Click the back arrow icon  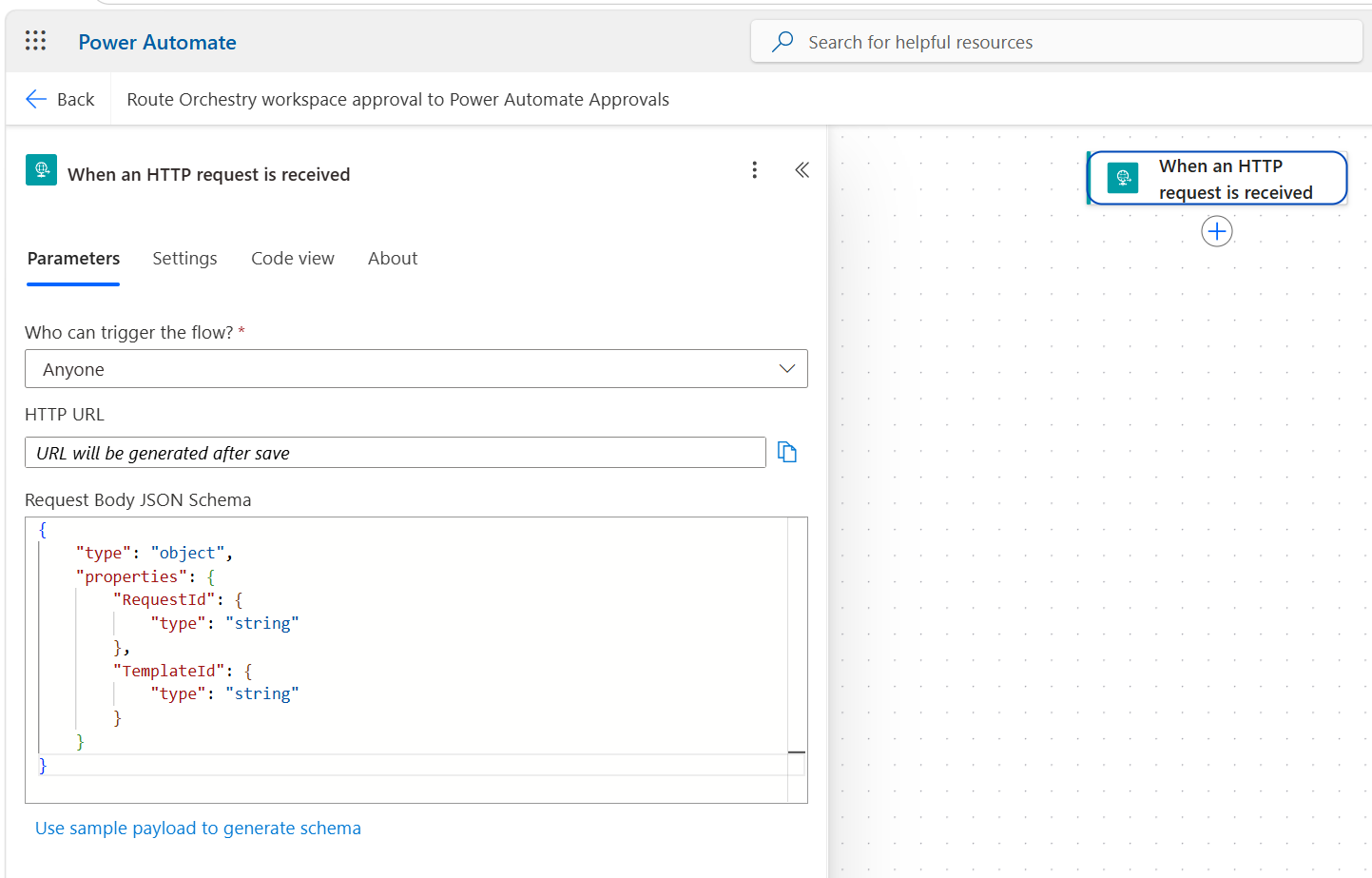pos(36,99)
